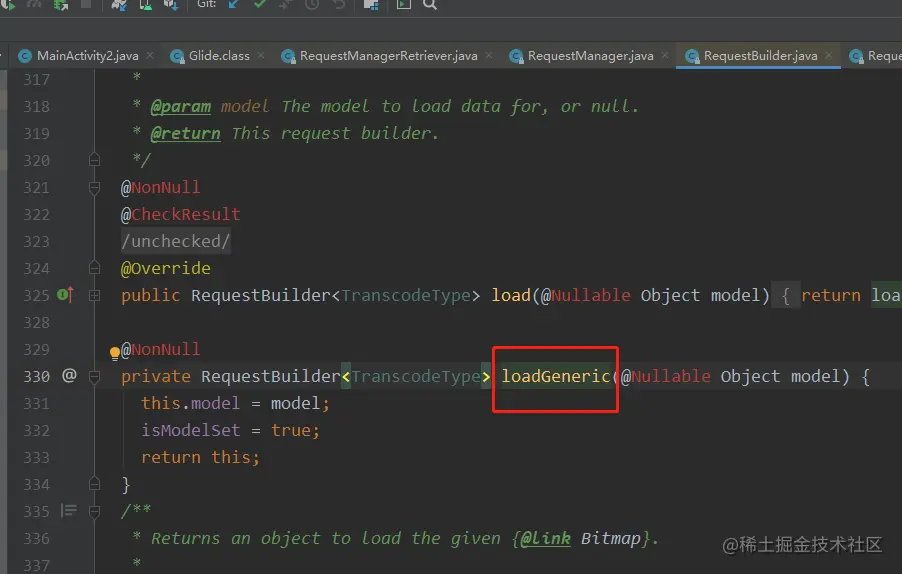Image resolution: width=902 pixels, height=574 pixels.
Task: Click the loadGeneric method name
Action: pos(555,376)
